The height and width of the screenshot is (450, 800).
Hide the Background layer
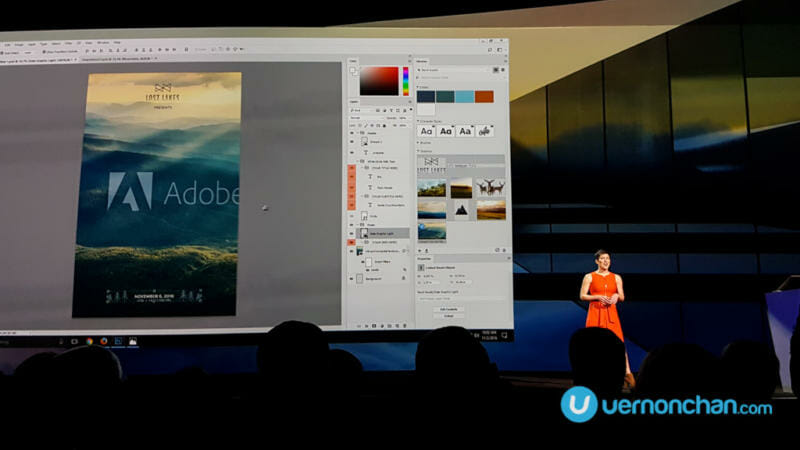click(352, 279)
